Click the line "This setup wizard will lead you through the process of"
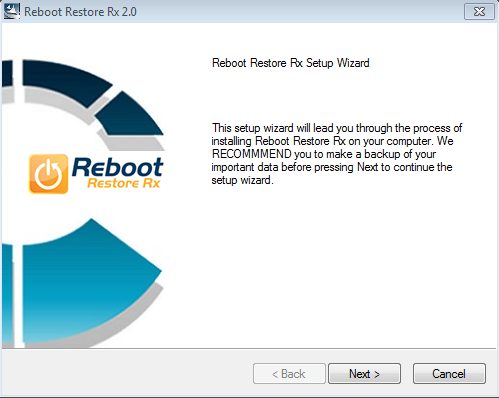The width and height of the screenshot is (499, 398). pyautogui.click(x=337, y=128)
